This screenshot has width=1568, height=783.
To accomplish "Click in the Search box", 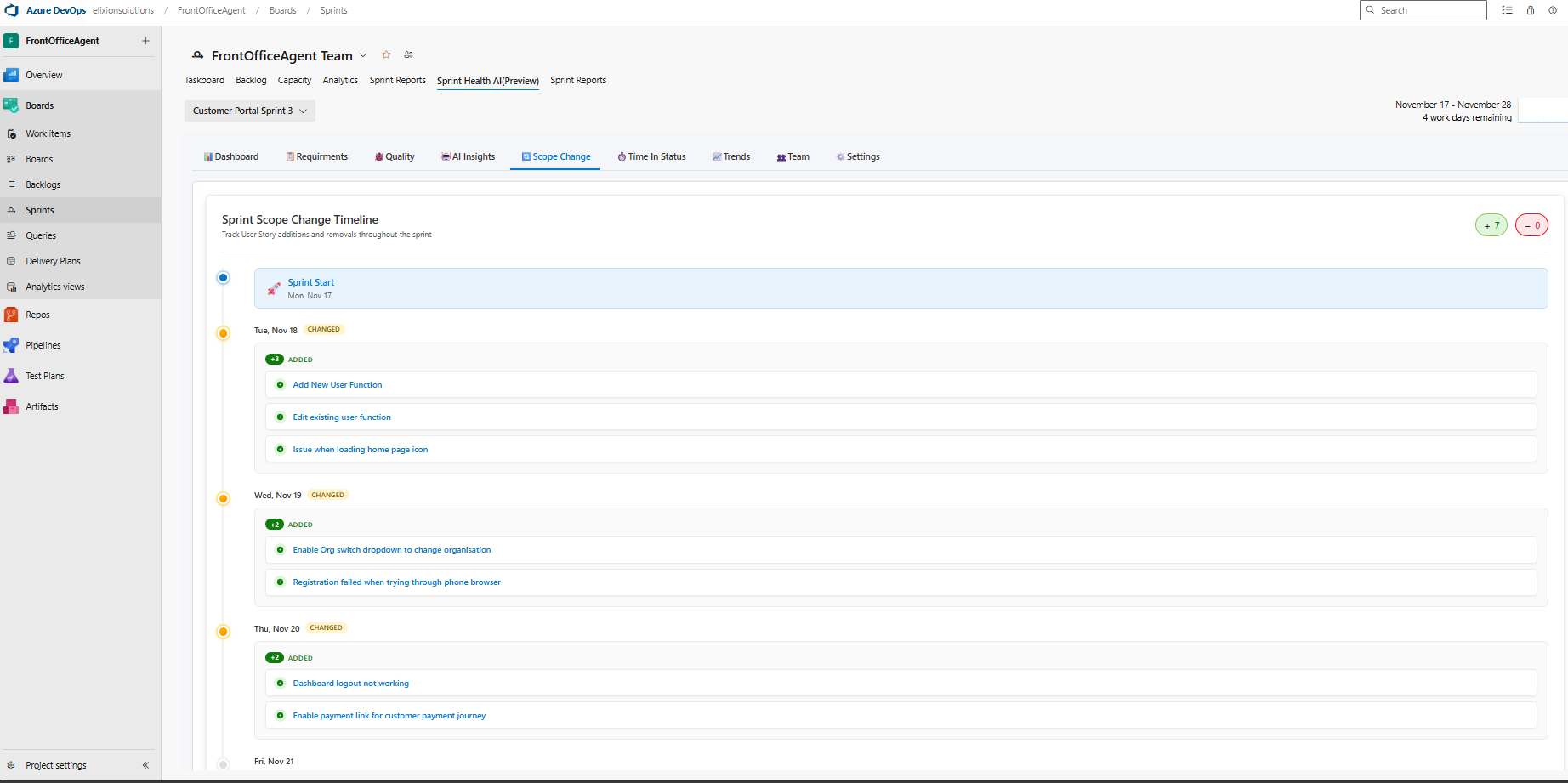I will 1429,10.
